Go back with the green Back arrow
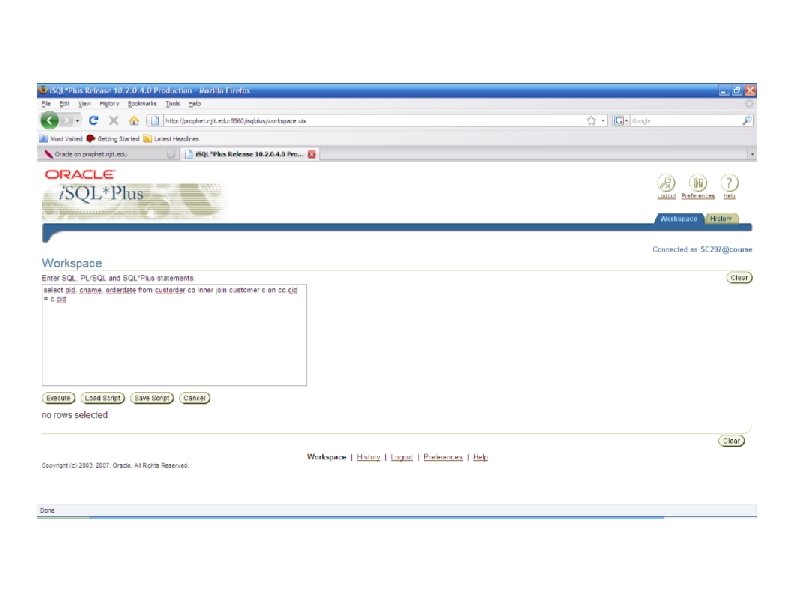The height and width of the screenshot is (600, 800). (x=49, y=120)
